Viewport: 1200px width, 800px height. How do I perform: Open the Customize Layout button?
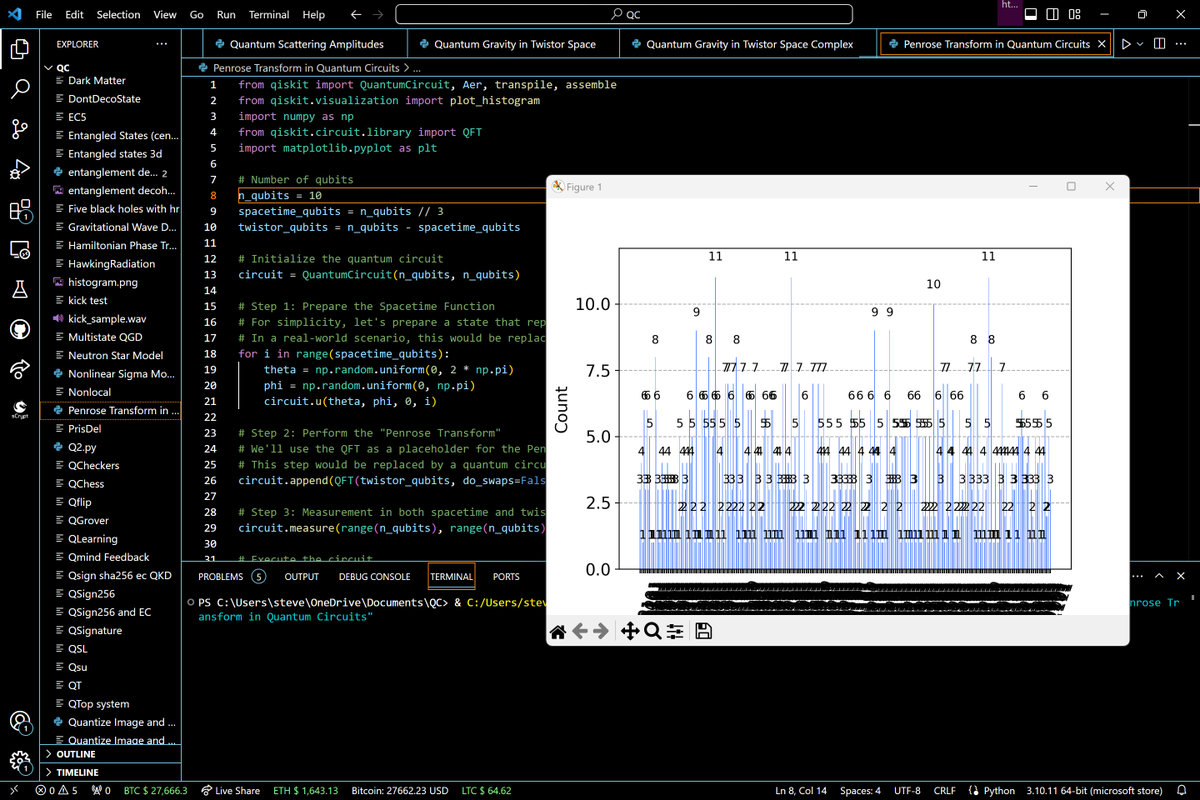coord(1074,15)
